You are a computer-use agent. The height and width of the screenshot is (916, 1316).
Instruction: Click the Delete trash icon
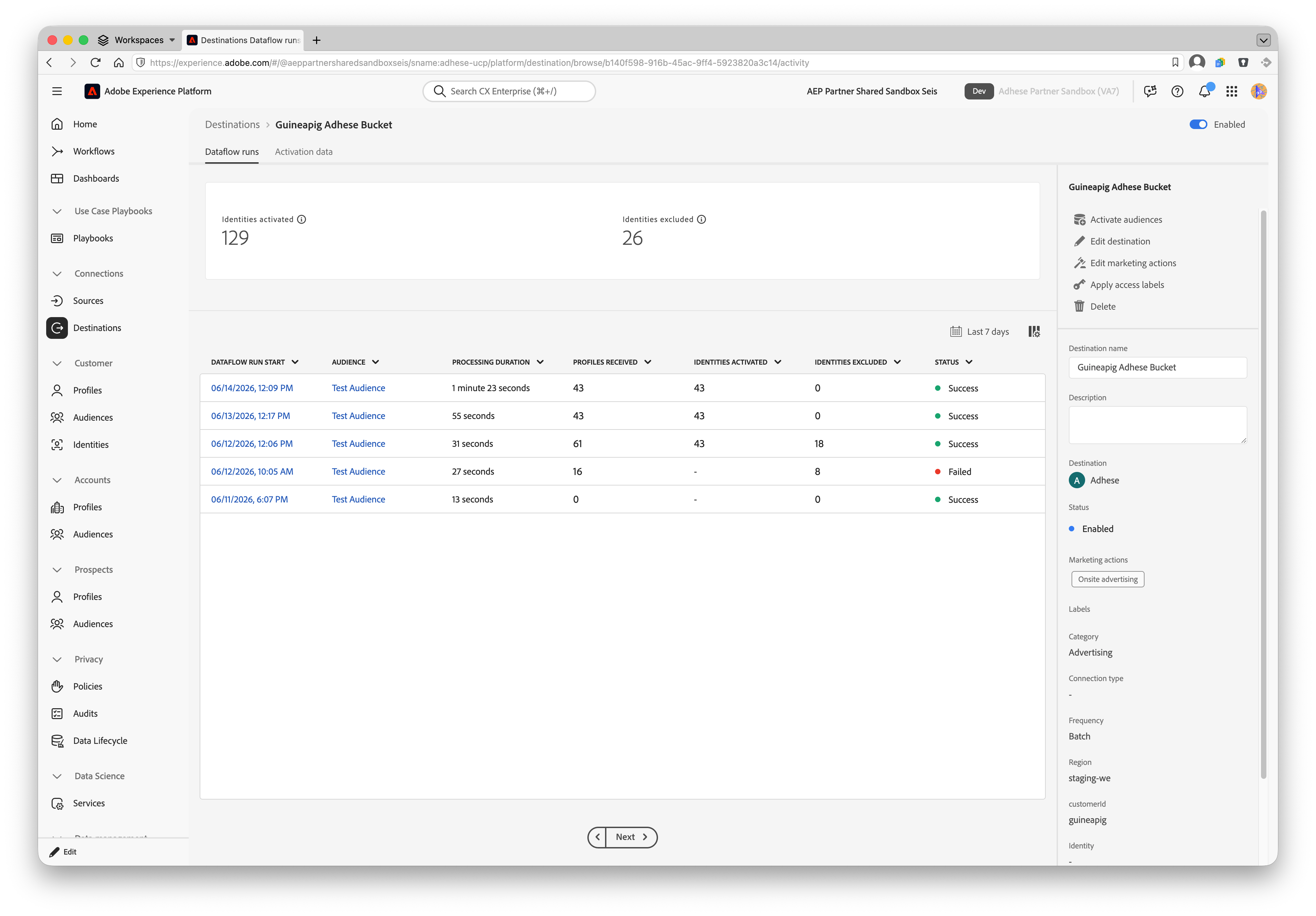(x=1079, y=307)
